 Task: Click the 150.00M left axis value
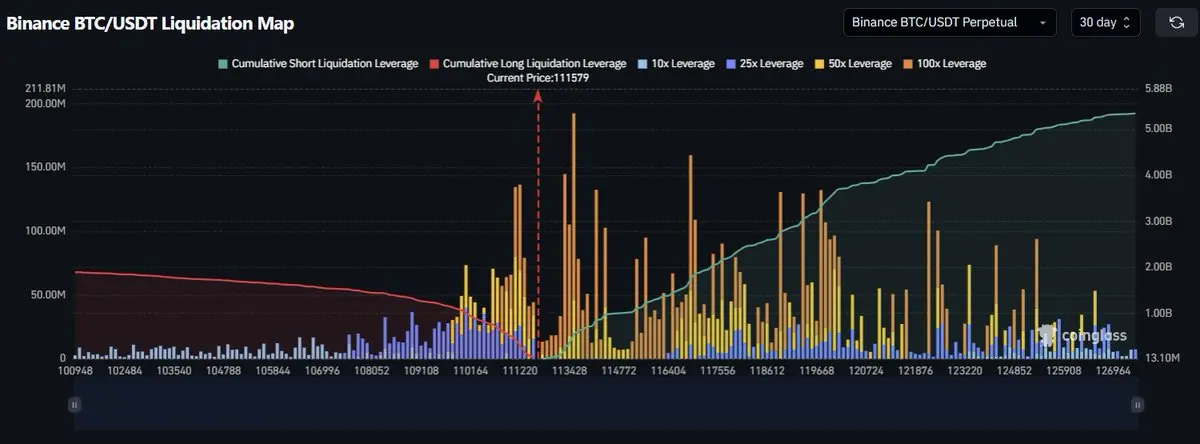point(45,167)
